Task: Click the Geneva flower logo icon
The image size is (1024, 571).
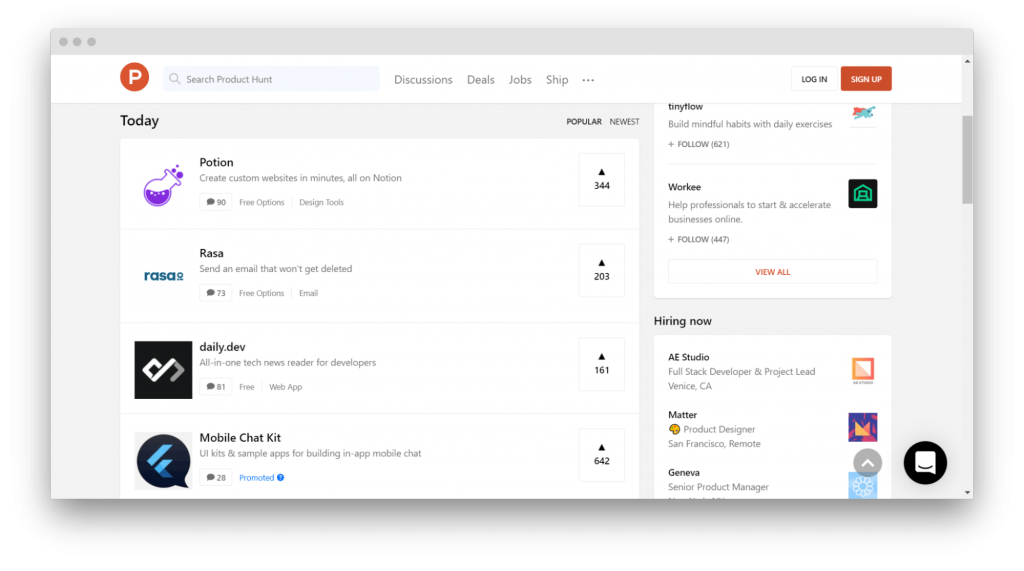Action: click(863, 485)
